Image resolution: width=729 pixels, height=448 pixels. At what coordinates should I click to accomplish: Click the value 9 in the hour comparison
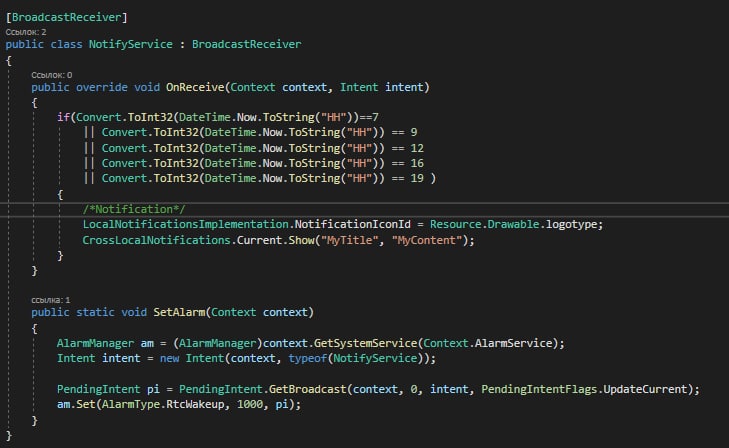(x=414, y=132)
